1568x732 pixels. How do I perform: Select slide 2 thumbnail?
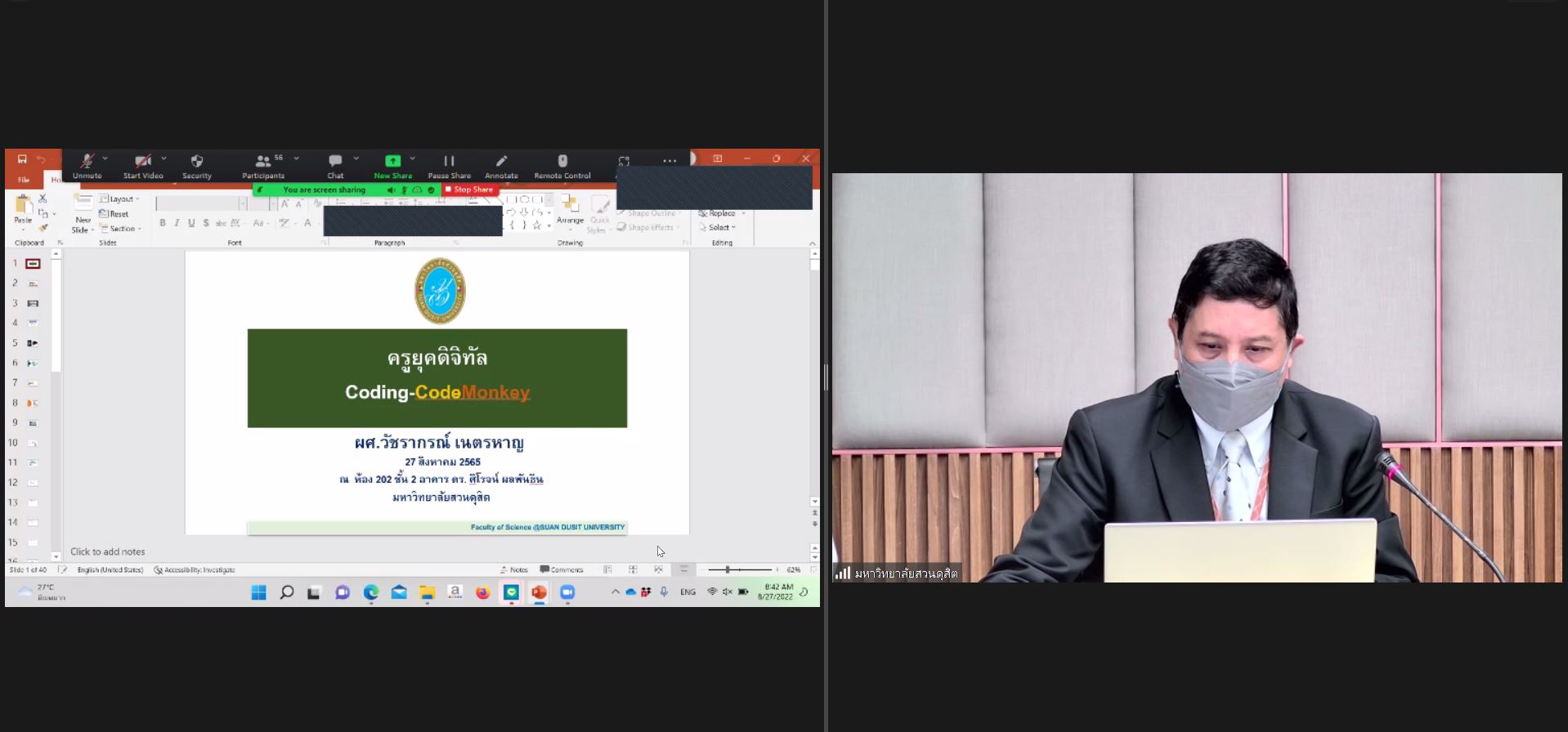point(33,283)
